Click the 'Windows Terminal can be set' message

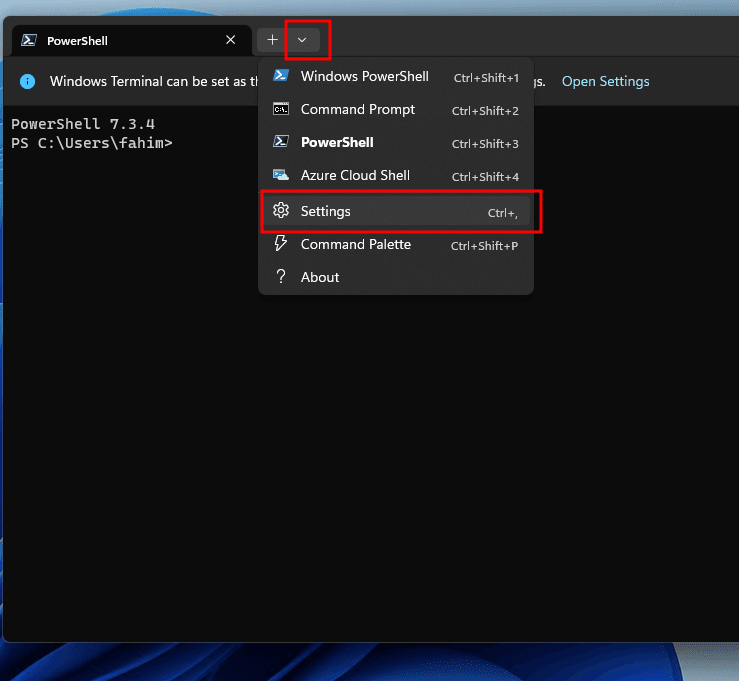click(x=154, y=82)
